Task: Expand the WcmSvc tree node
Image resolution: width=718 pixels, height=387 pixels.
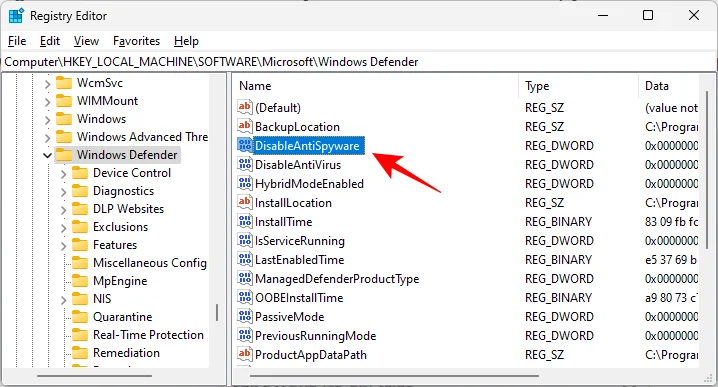Action: 47,84
